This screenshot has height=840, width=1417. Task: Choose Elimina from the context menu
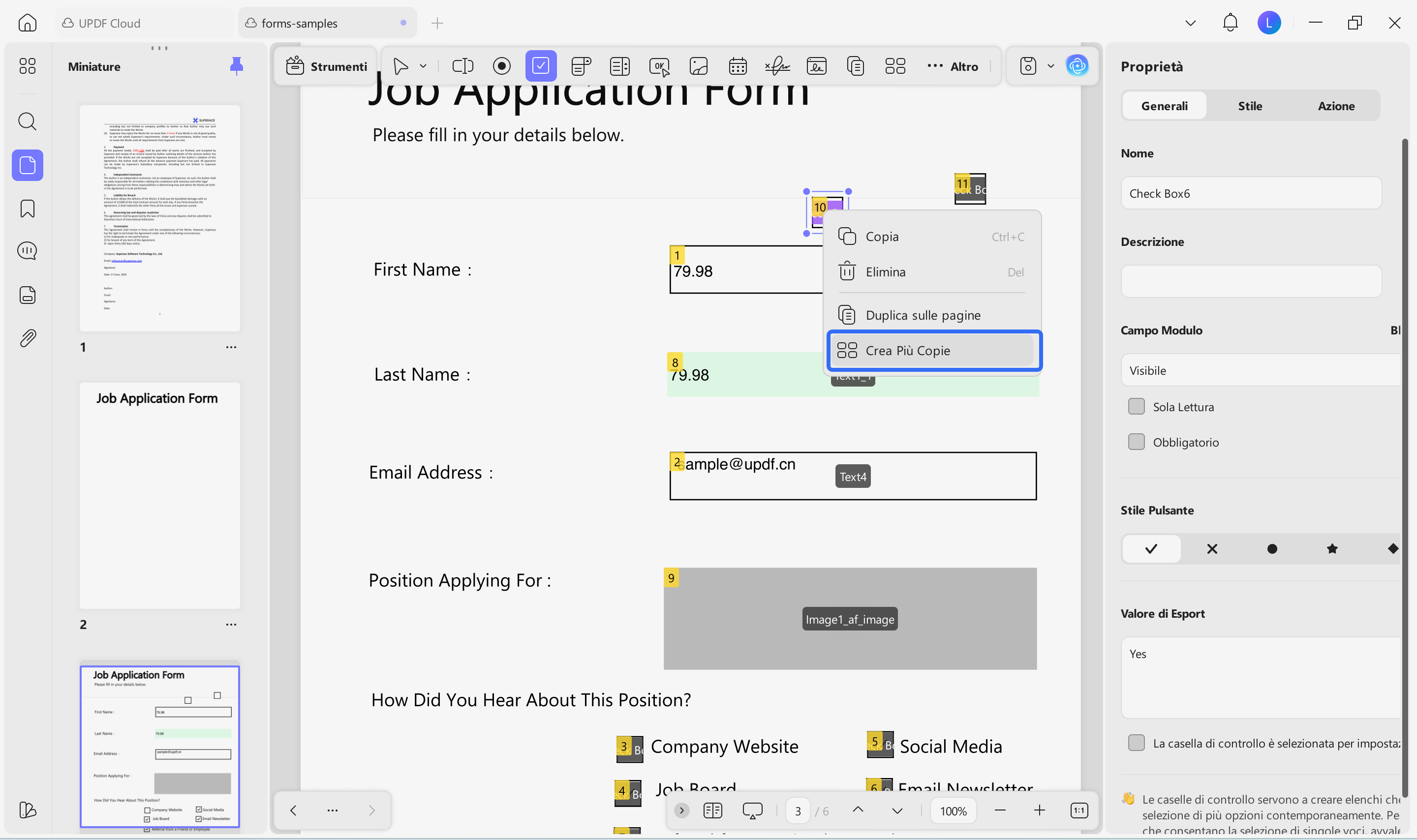point(932,272)
